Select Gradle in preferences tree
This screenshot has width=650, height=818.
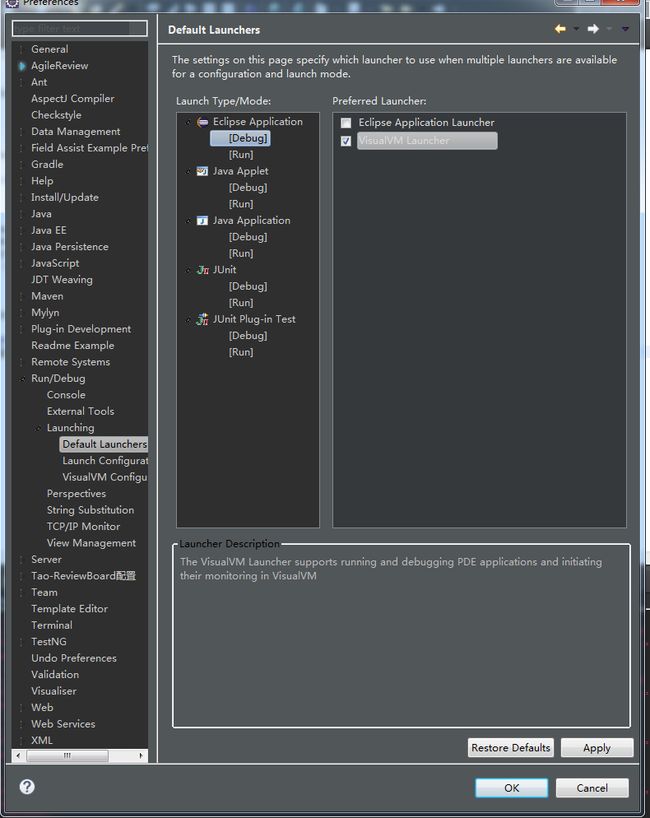pos(47,164)
